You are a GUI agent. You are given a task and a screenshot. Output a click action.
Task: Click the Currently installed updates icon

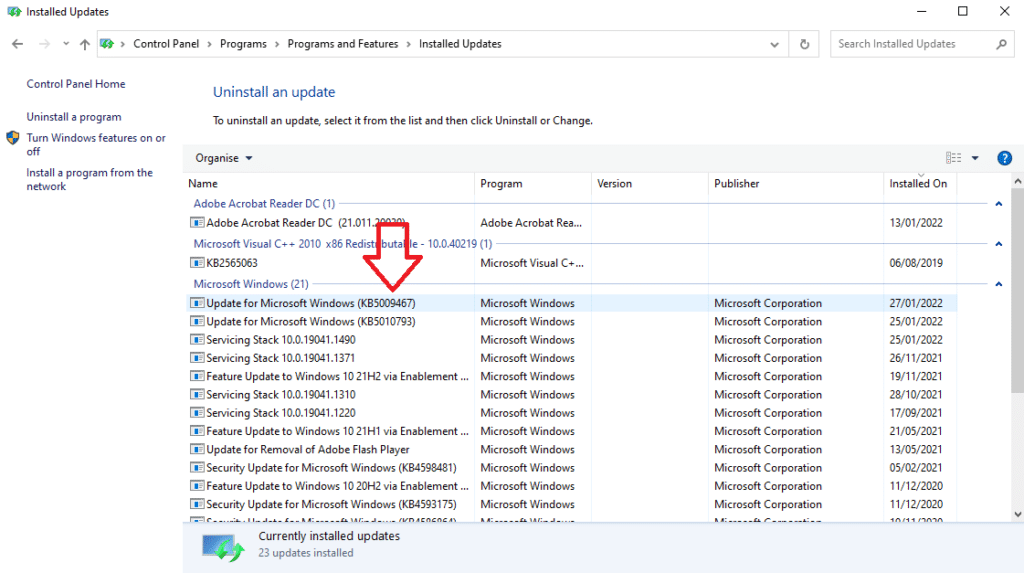click(222, 547)
